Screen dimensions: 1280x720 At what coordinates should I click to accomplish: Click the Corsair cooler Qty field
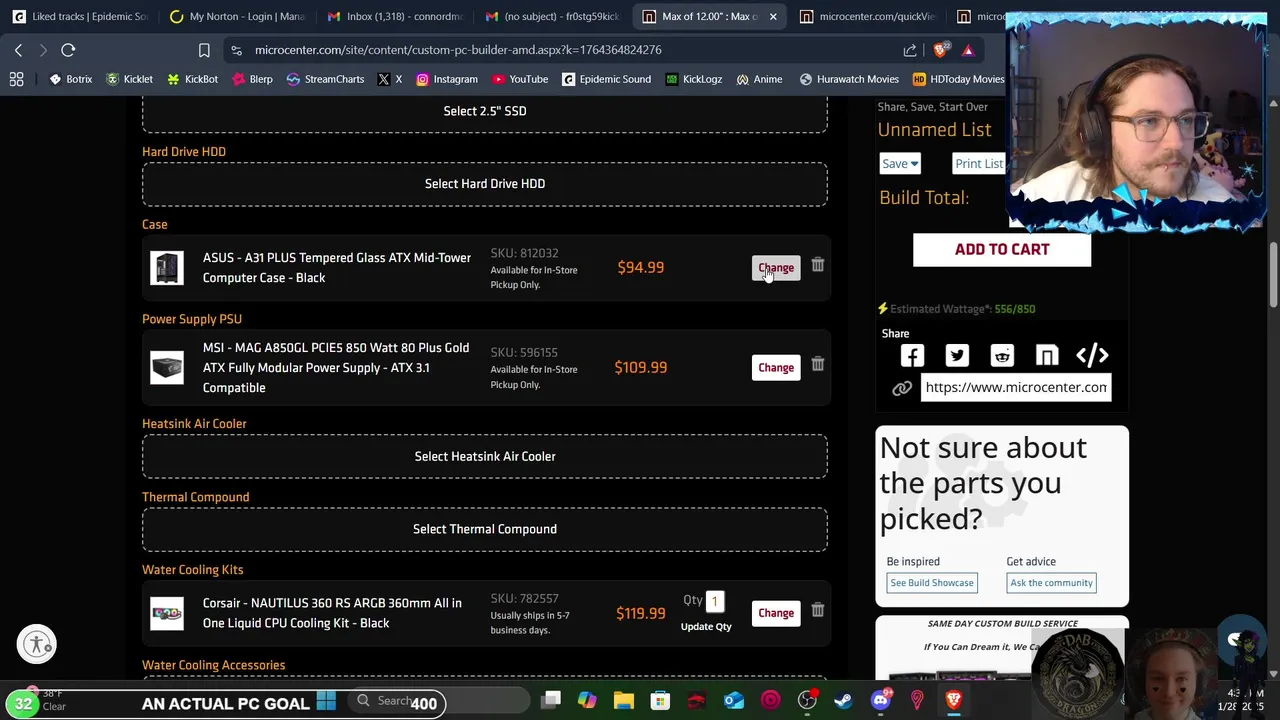click(x=714, y=601)
